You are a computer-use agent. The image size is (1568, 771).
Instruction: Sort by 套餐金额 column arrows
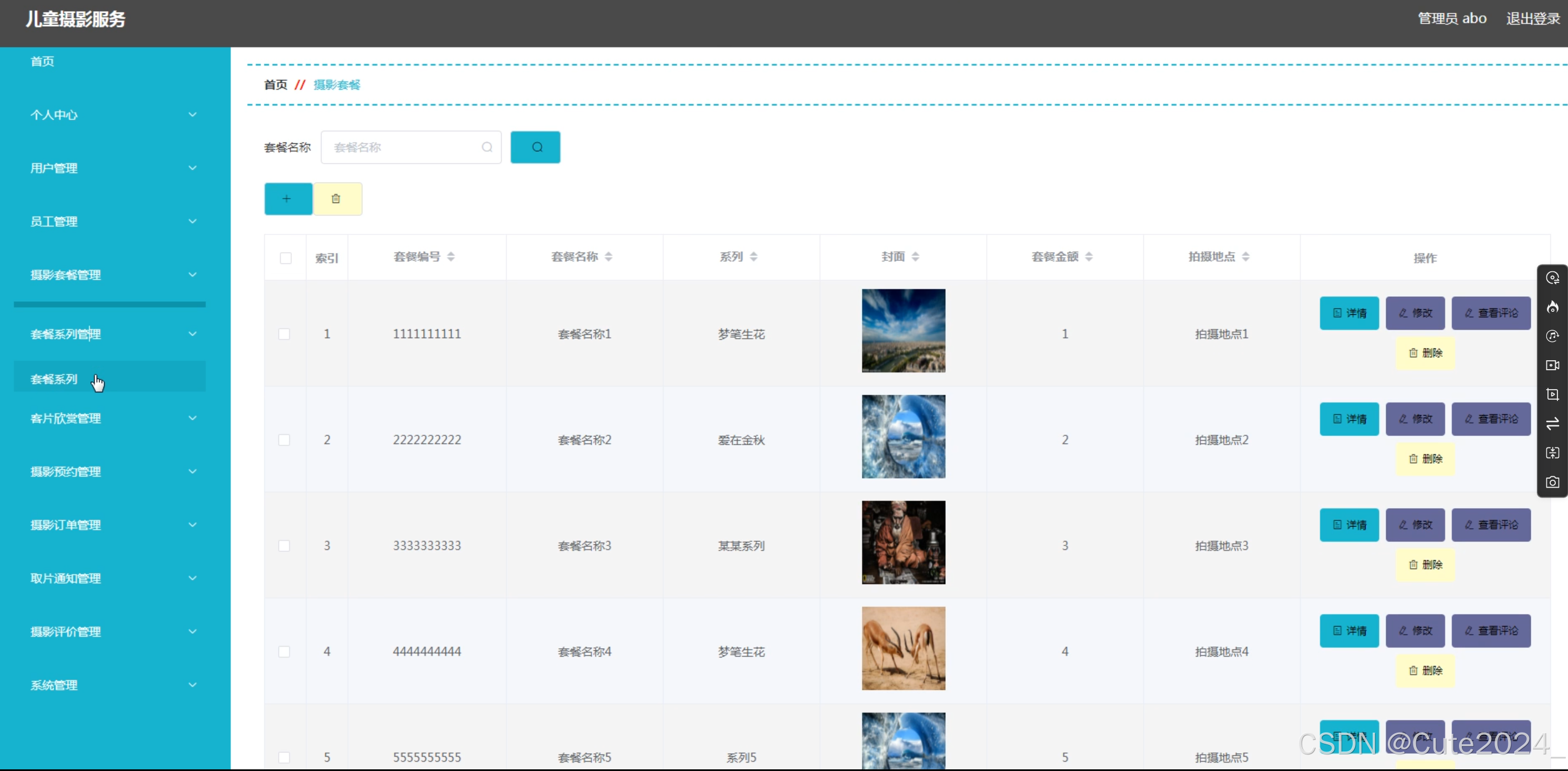coord(1089,257)
